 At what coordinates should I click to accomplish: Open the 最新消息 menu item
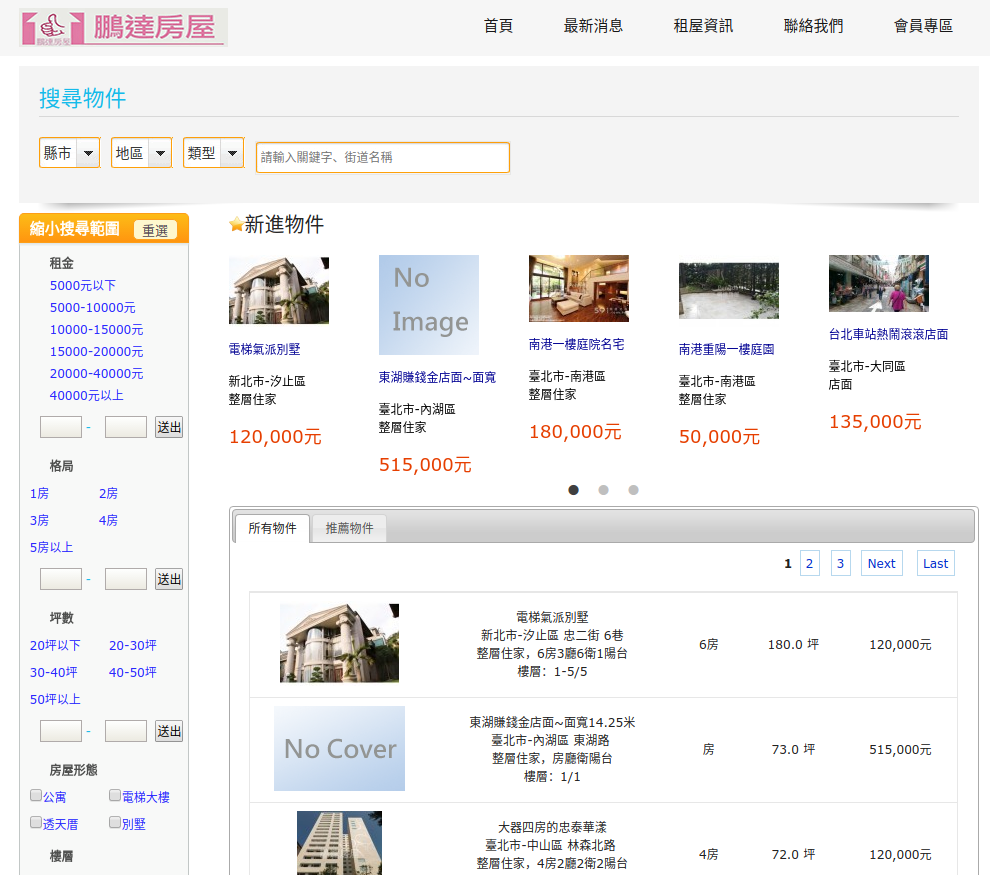pos(593,26)
